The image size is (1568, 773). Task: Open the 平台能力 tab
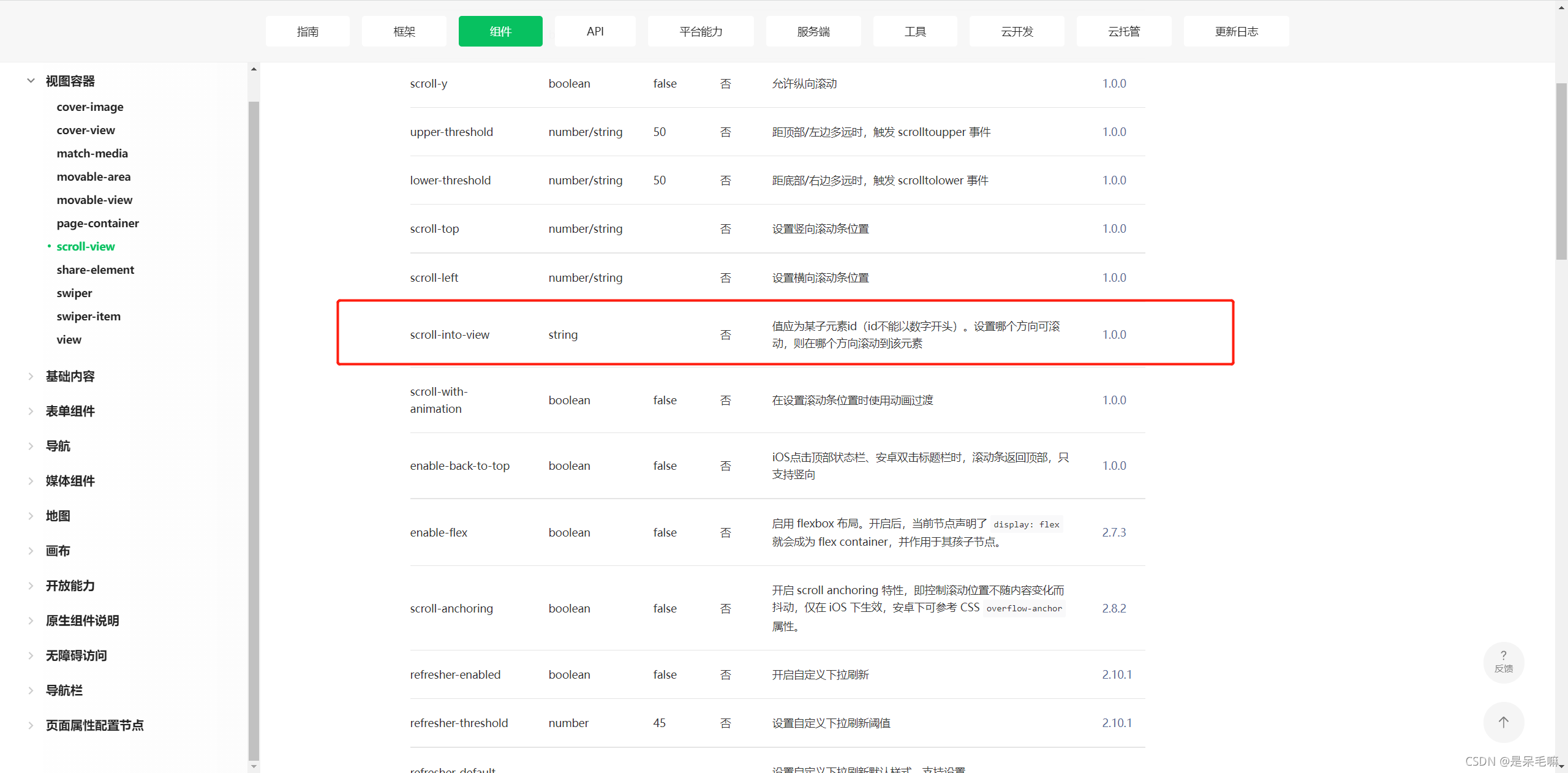701,31
